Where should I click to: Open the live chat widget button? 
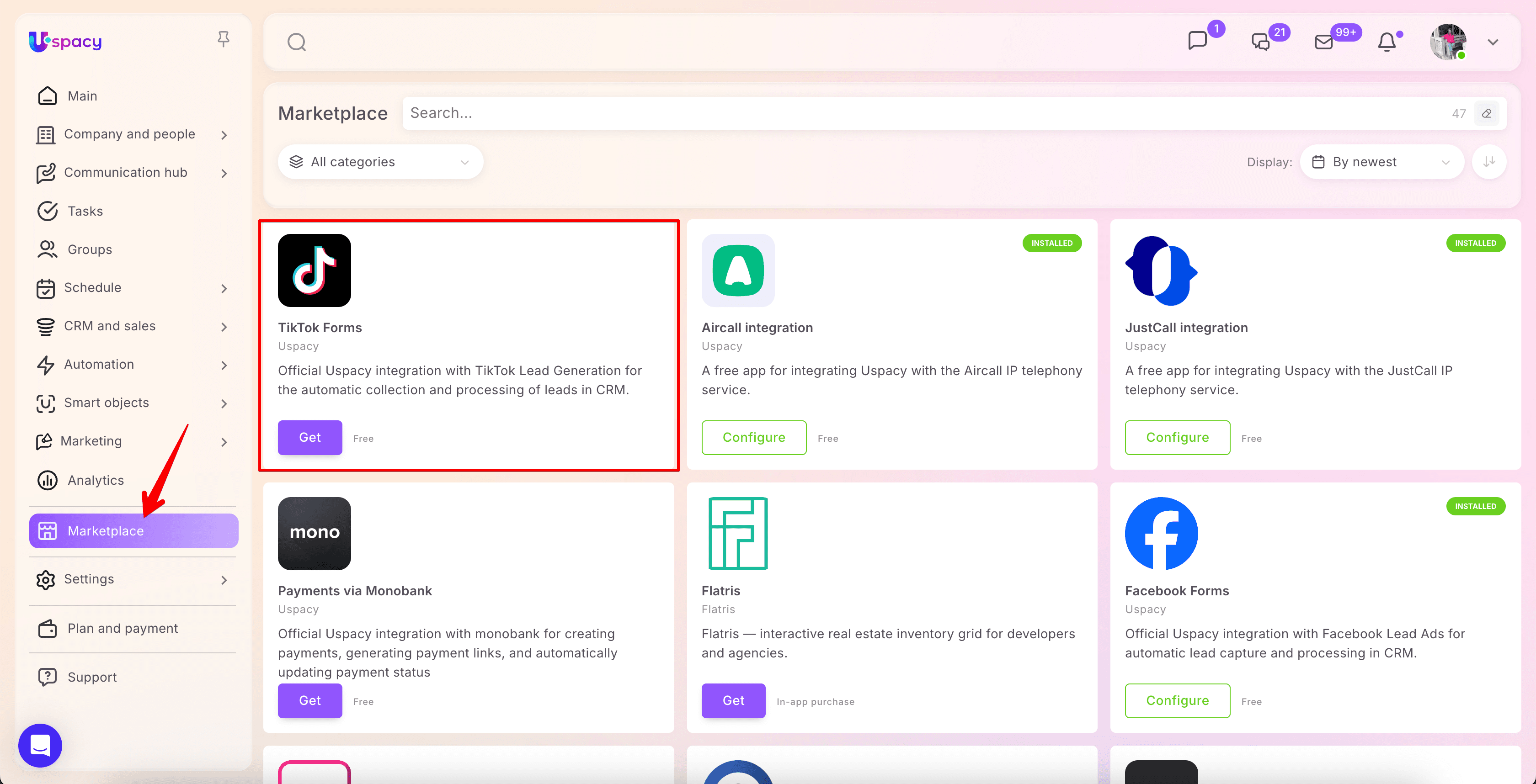coord(40,745)
